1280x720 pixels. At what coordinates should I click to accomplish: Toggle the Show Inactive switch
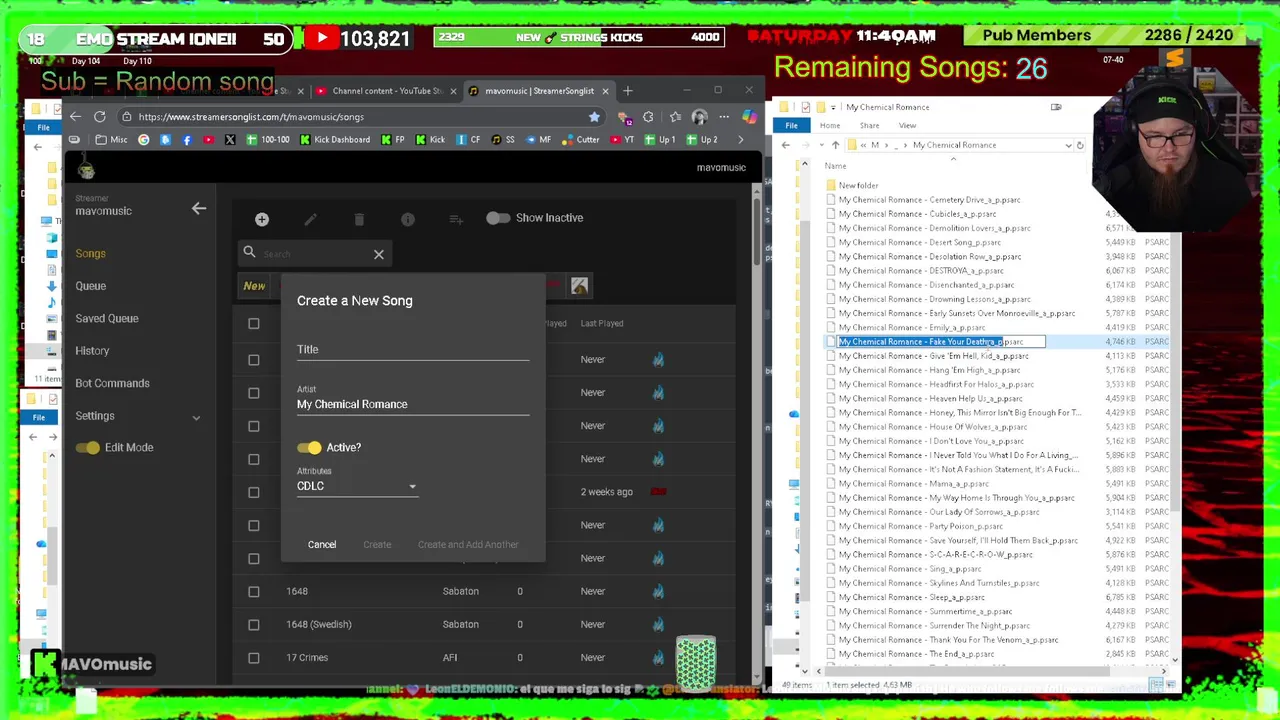(x=498, y=218)
